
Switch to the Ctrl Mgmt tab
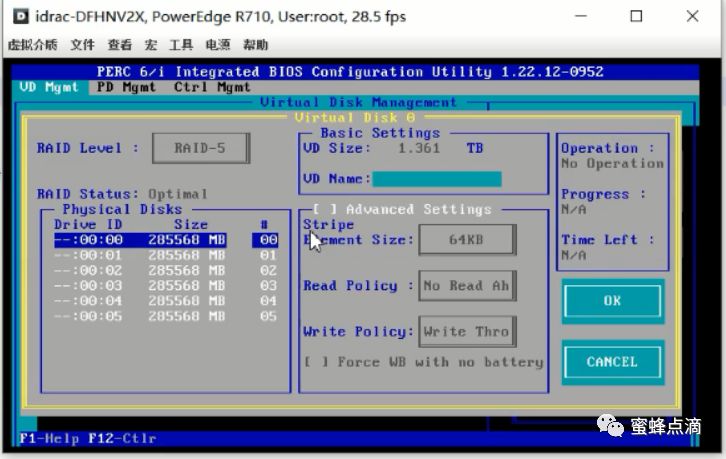tap(213, 87)
